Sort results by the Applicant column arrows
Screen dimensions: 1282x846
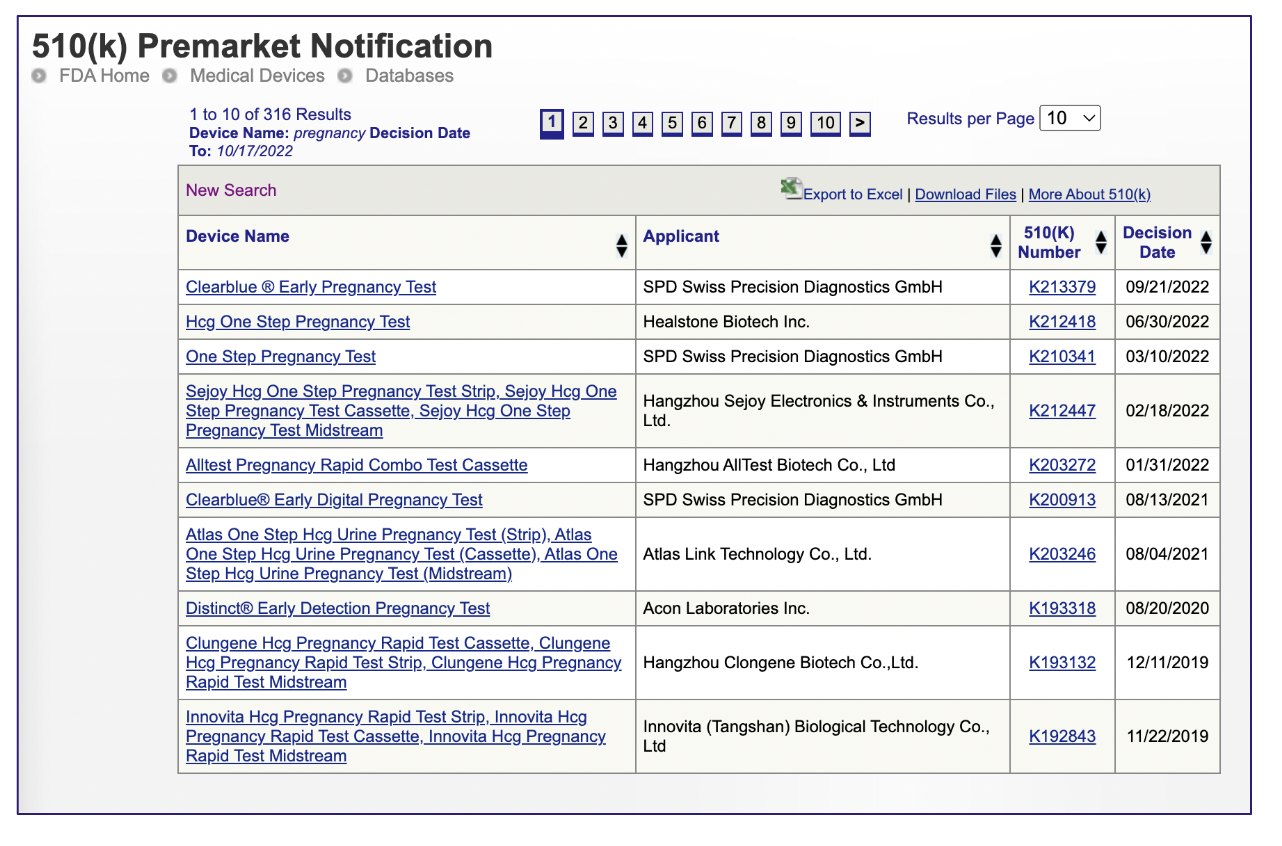(996, 243)
